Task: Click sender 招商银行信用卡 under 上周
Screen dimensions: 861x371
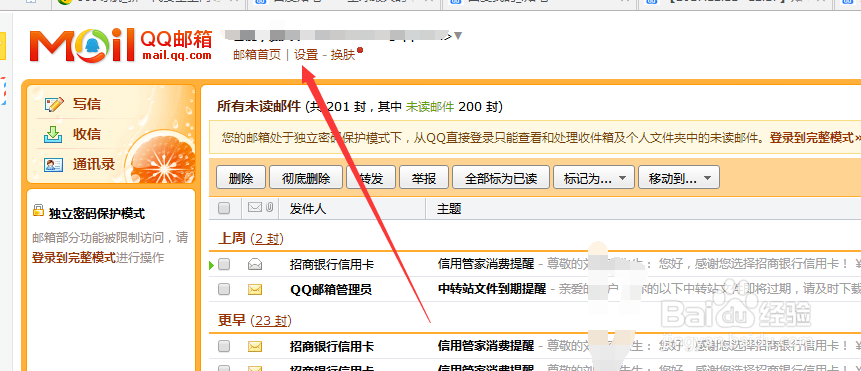Action: tap(332, 265)
